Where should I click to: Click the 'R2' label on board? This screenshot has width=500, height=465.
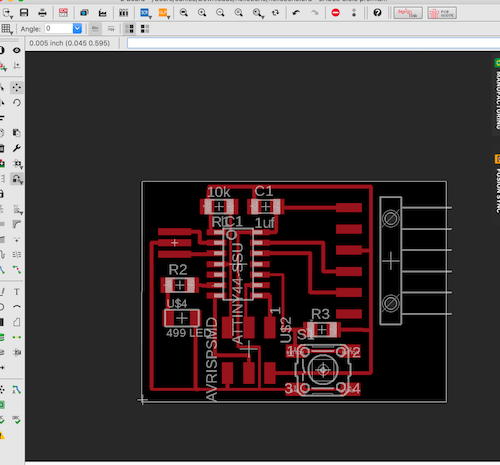[178, 269]
